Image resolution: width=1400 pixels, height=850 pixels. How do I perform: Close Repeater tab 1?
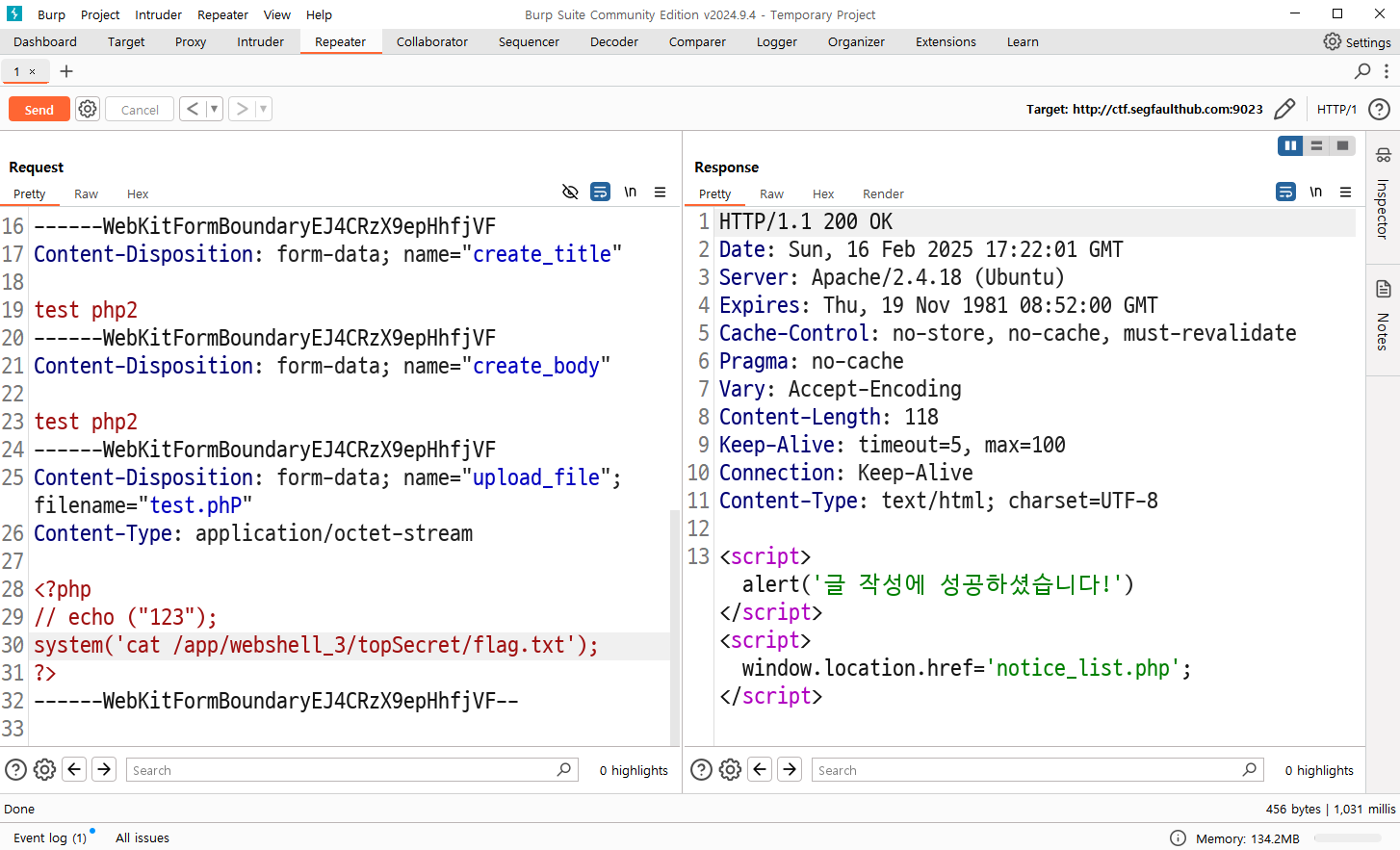(32, 71)
